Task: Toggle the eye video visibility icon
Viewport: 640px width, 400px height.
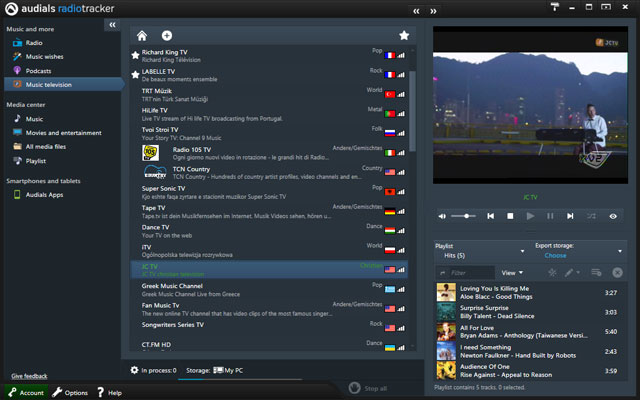Action: (613, 216)
